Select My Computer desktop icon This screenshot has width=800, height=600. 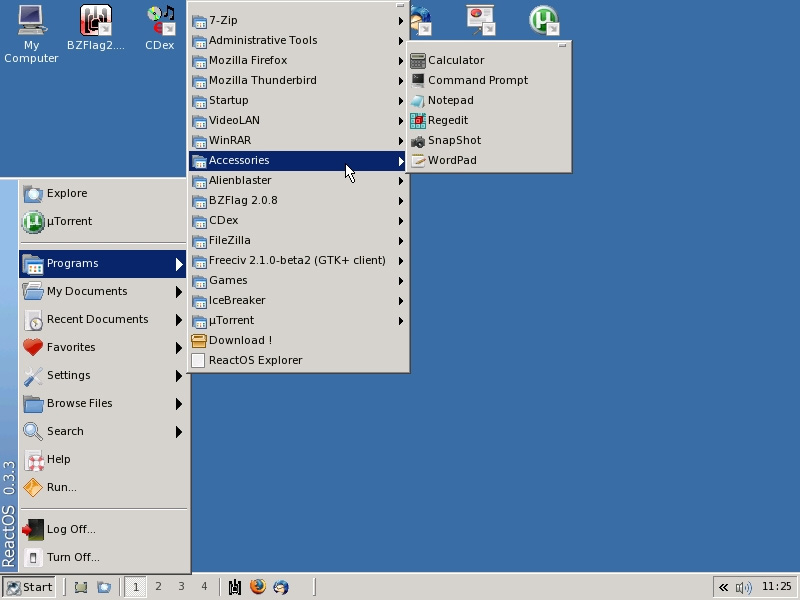coord(31,34)
